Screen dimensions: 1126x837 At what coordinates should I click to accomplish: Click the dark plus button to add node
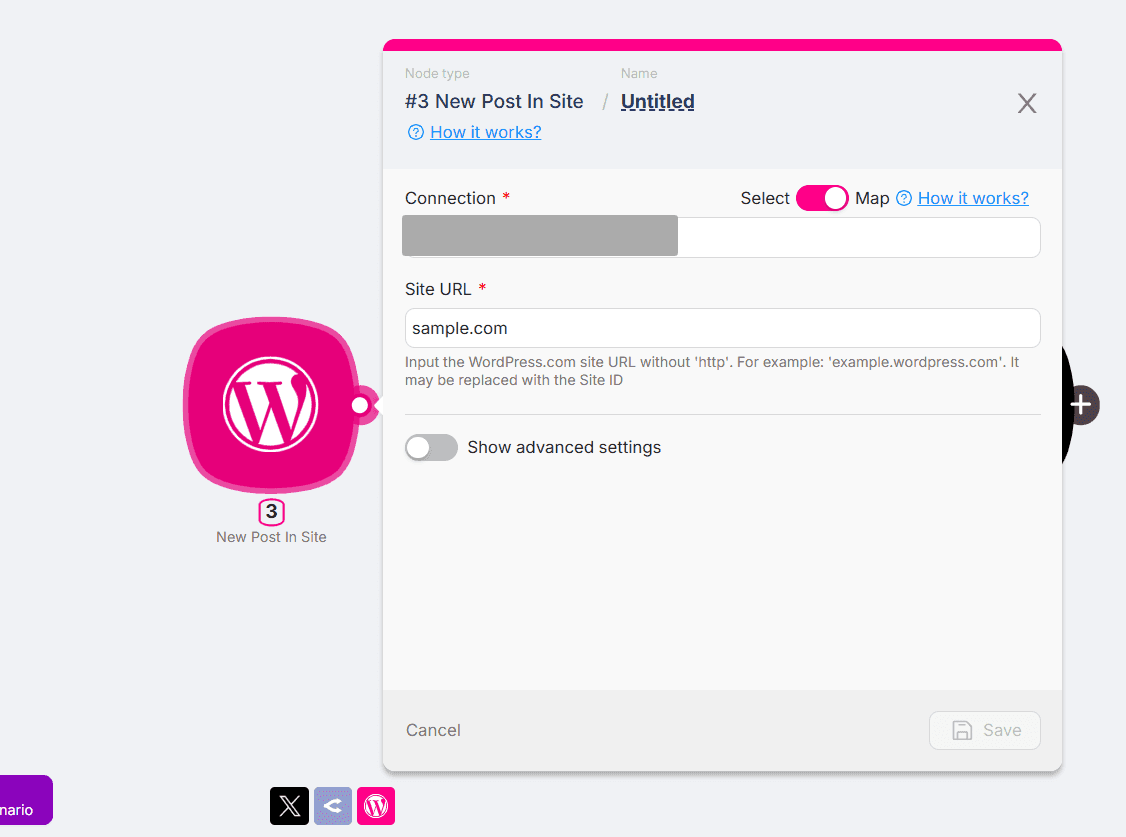point(1081,405)
